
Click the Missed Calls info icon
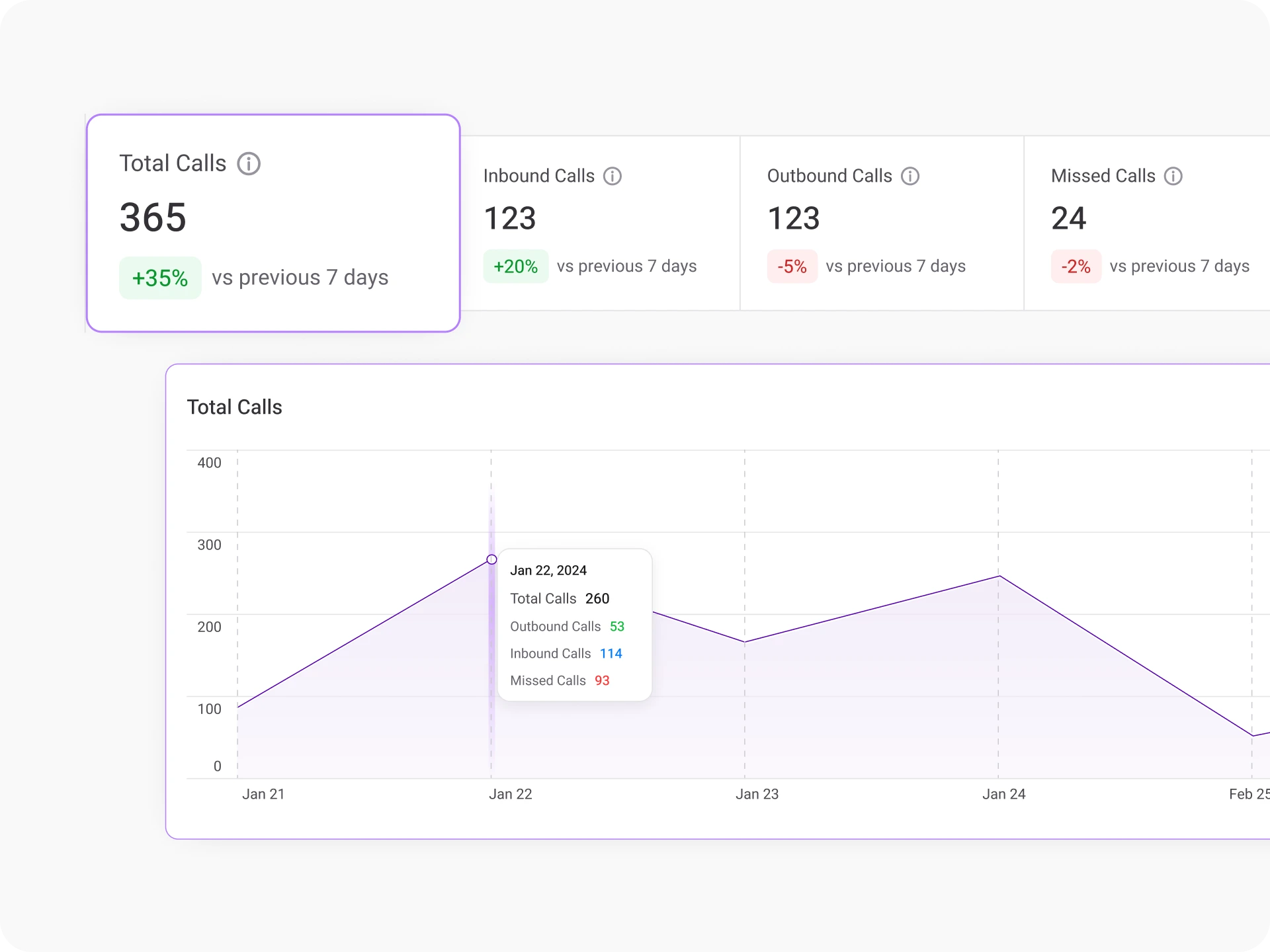coord(1173,176)
